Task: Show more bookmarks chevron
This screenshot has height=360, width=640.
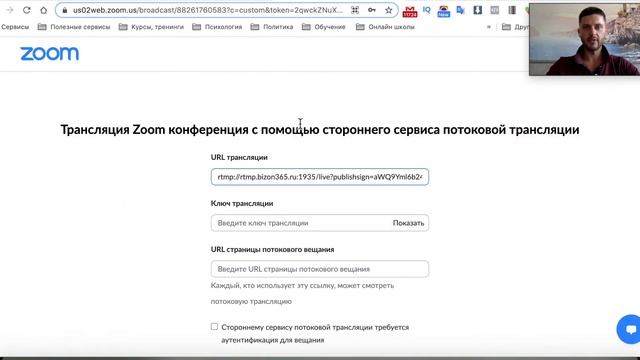Action: [x=489, y=27]
